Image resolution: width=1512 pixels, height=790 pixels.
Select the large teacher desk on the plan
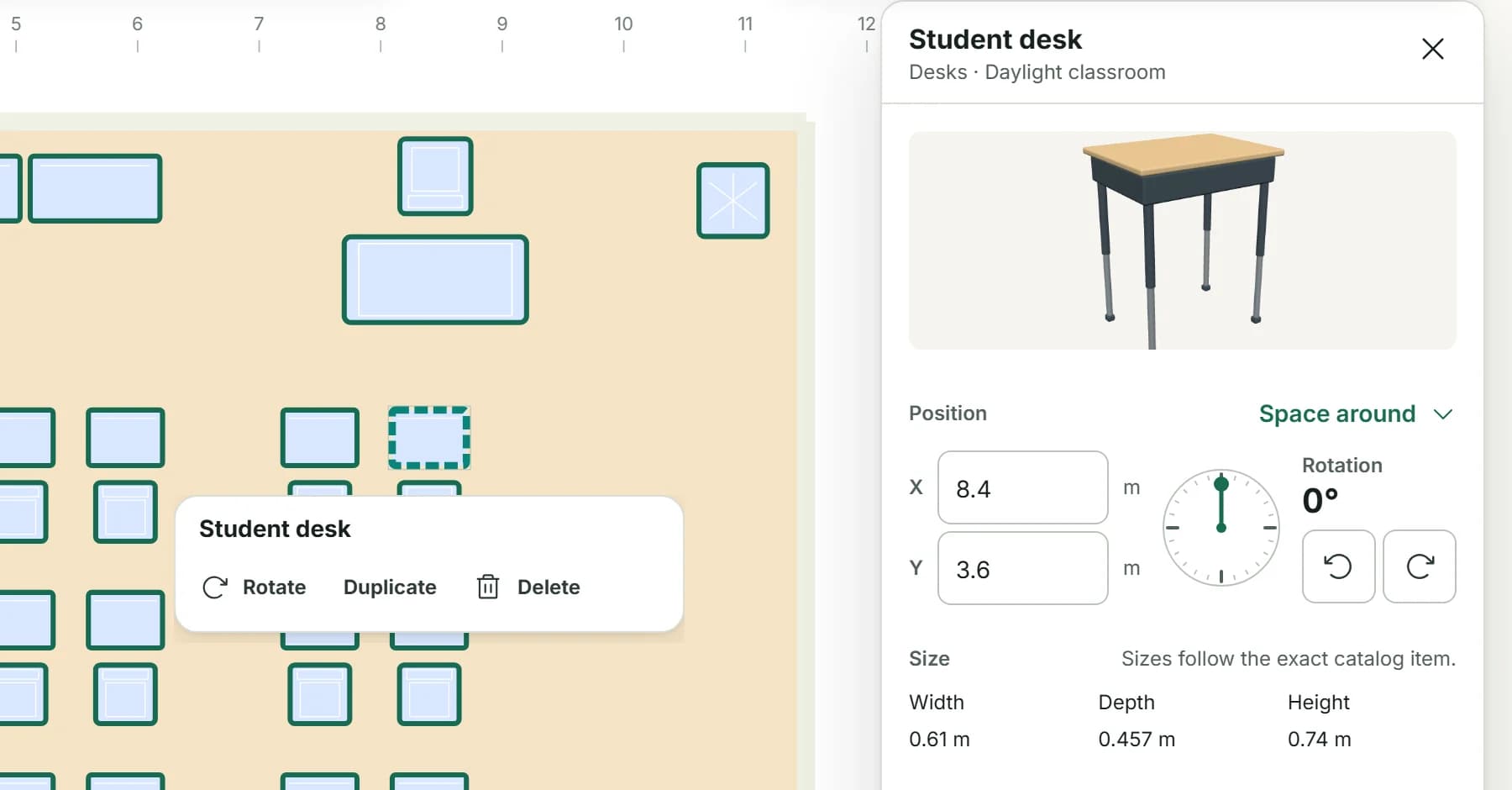click(435, 280)
